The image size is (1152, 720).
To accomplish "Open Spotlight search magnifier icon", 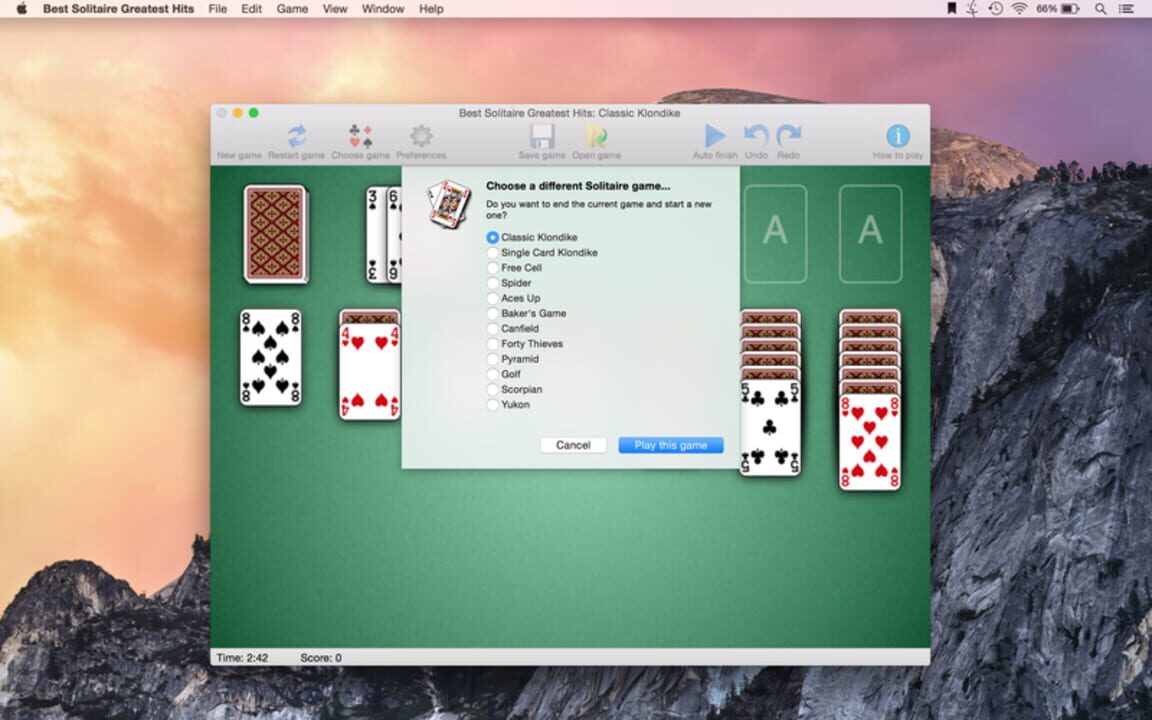I will point(1101,9).
